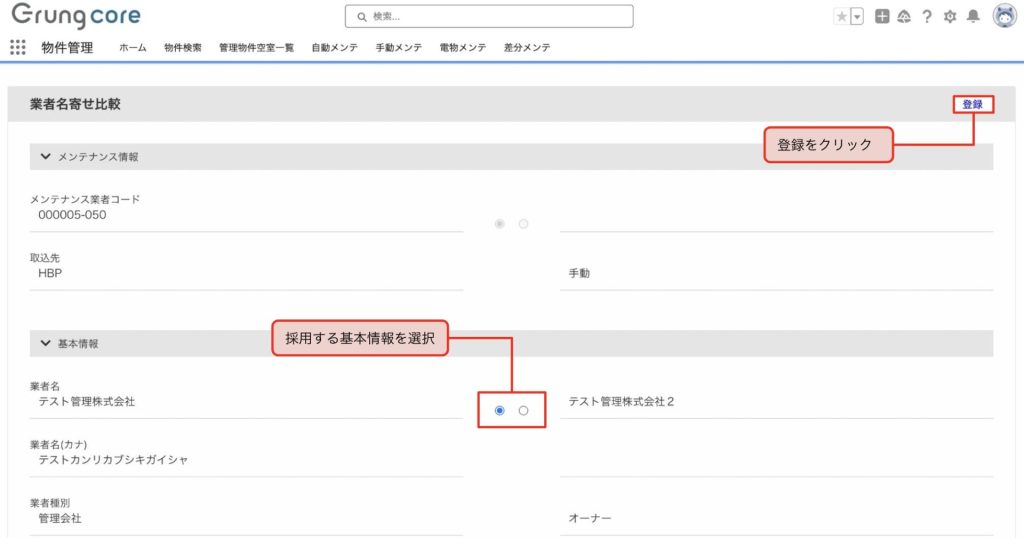Viewport: 1024px width, 538px height.
Task: Open the app launcher grid icon
Action: (17, 47)
